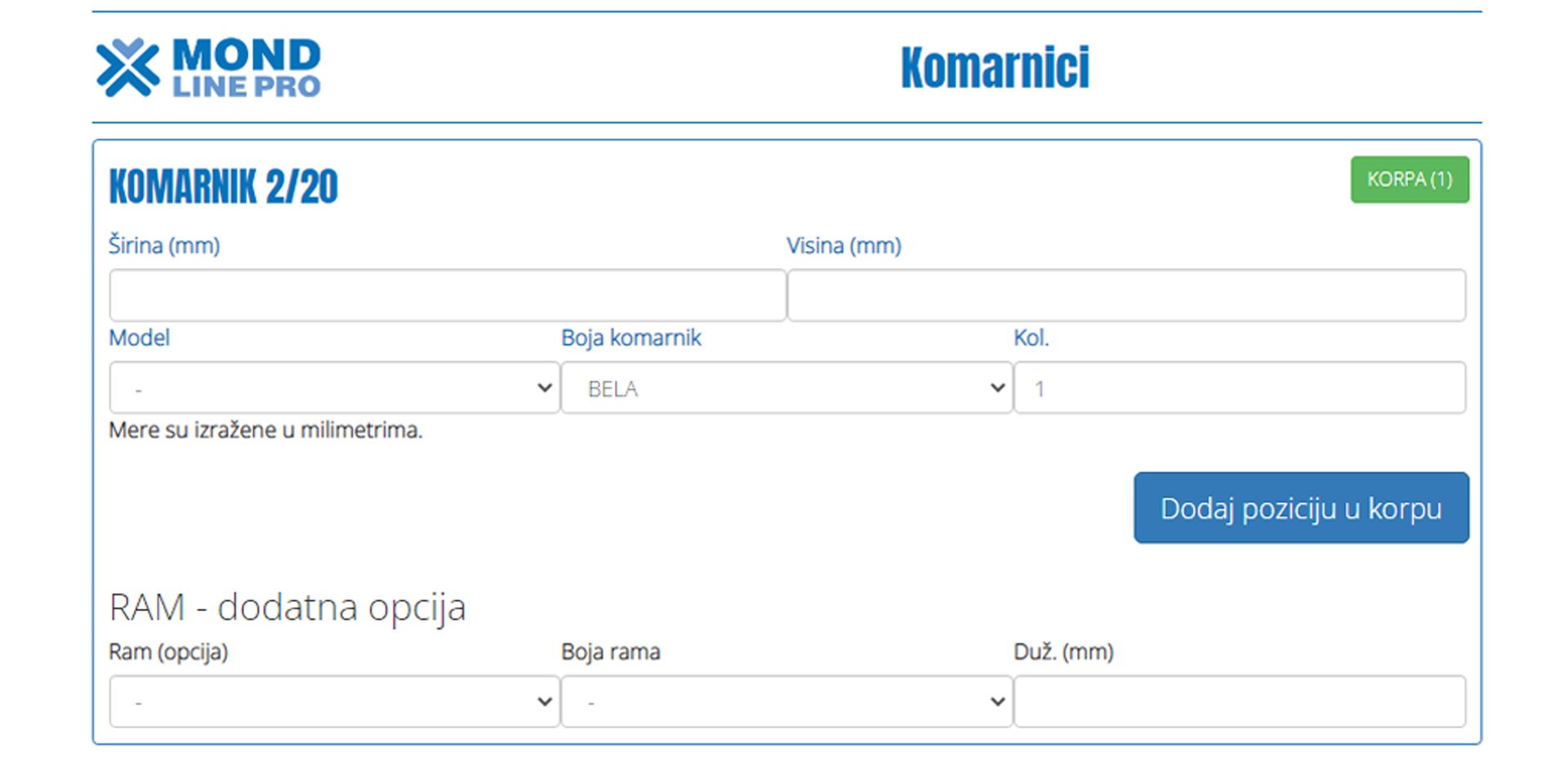Click the Model dropdown chevron arrow
This screenshot has height=768, width=1568.
(x=545, y=388)
